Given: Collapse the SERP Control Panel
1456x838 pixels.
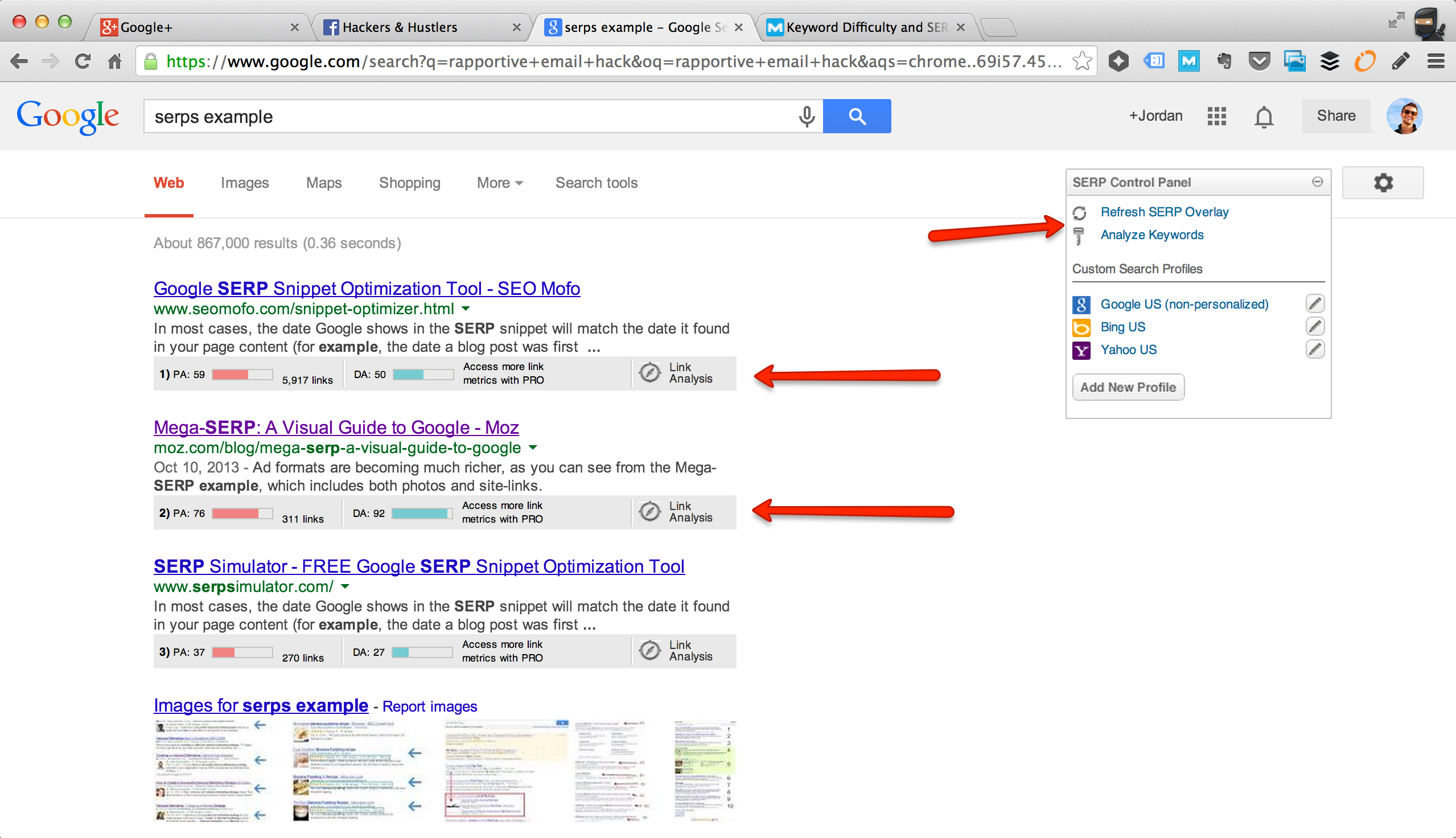Looking at the screenshot, I should coord(1317,182).
